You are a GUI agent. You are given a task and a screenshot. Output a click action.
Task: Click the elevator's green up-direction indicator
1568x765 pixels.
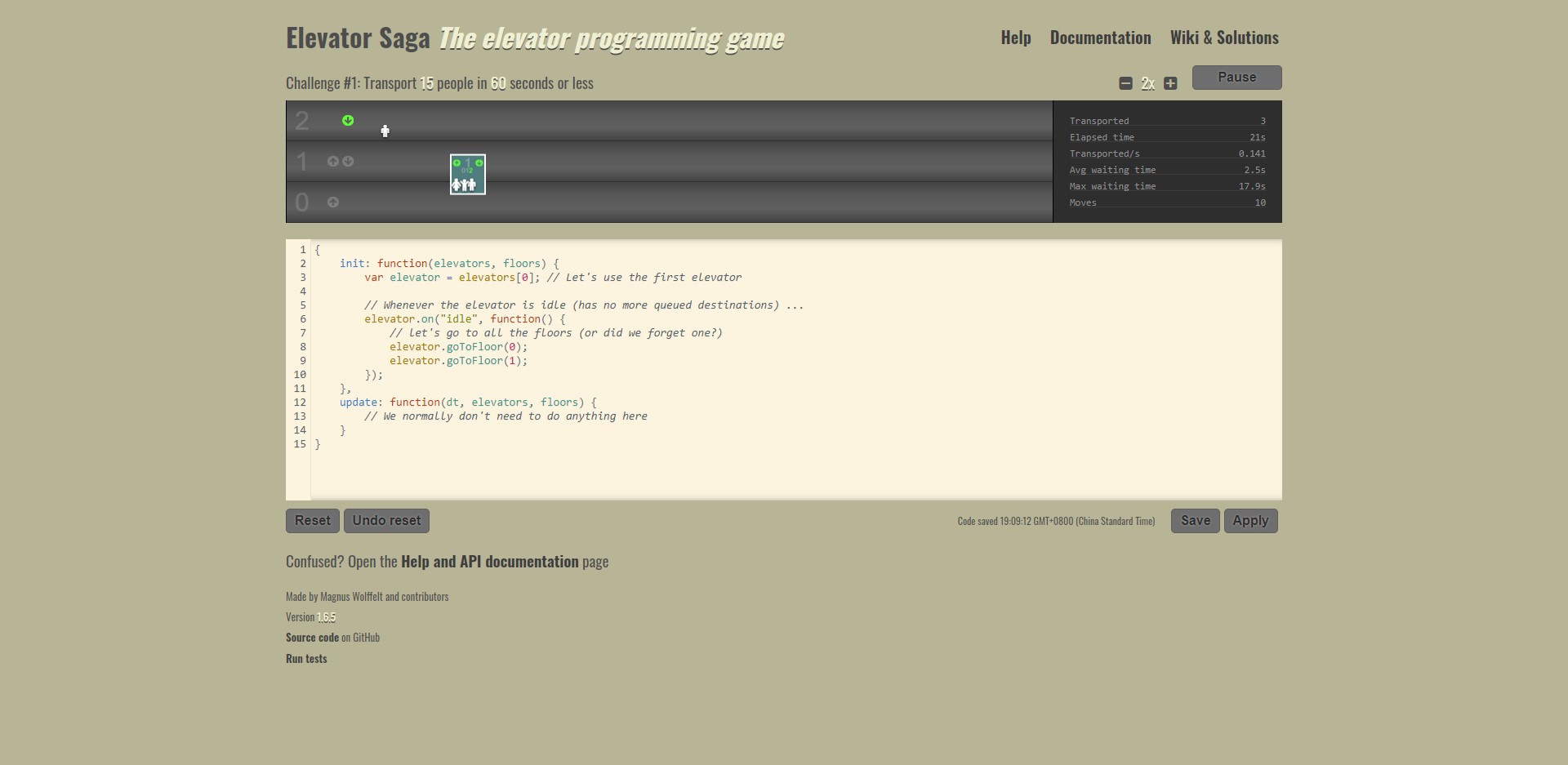coord(457,163)
